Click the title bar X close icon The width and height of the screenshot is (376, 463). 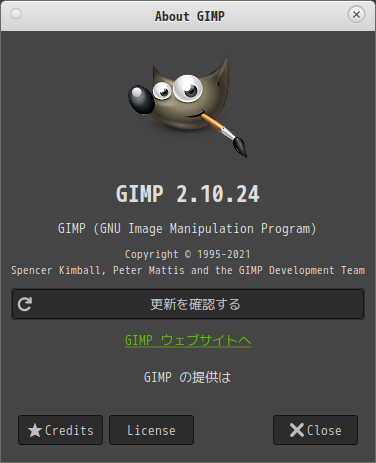356,15
